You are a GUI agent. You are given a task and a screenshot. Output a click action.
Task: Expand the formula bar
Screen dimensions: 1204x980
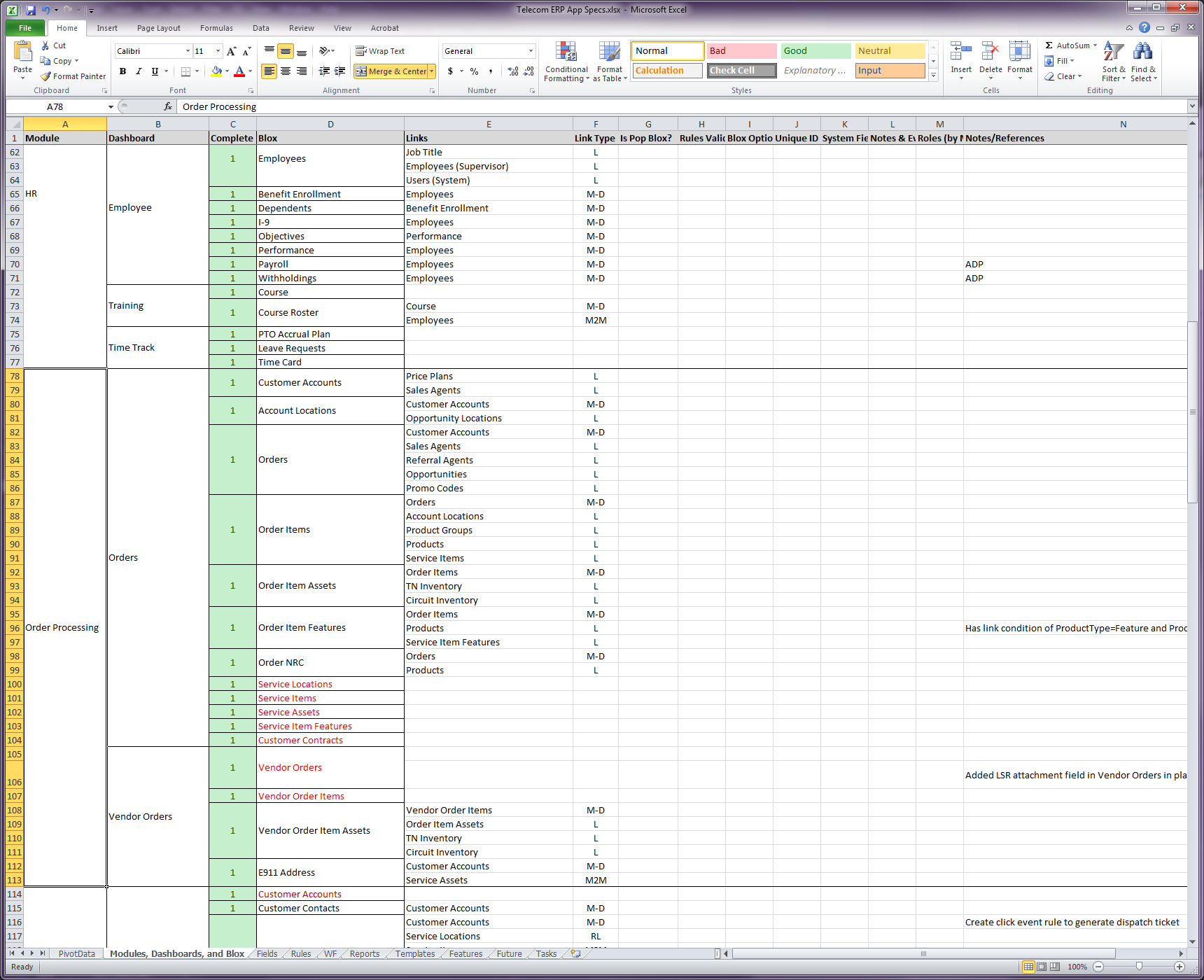click(1192, 106)
